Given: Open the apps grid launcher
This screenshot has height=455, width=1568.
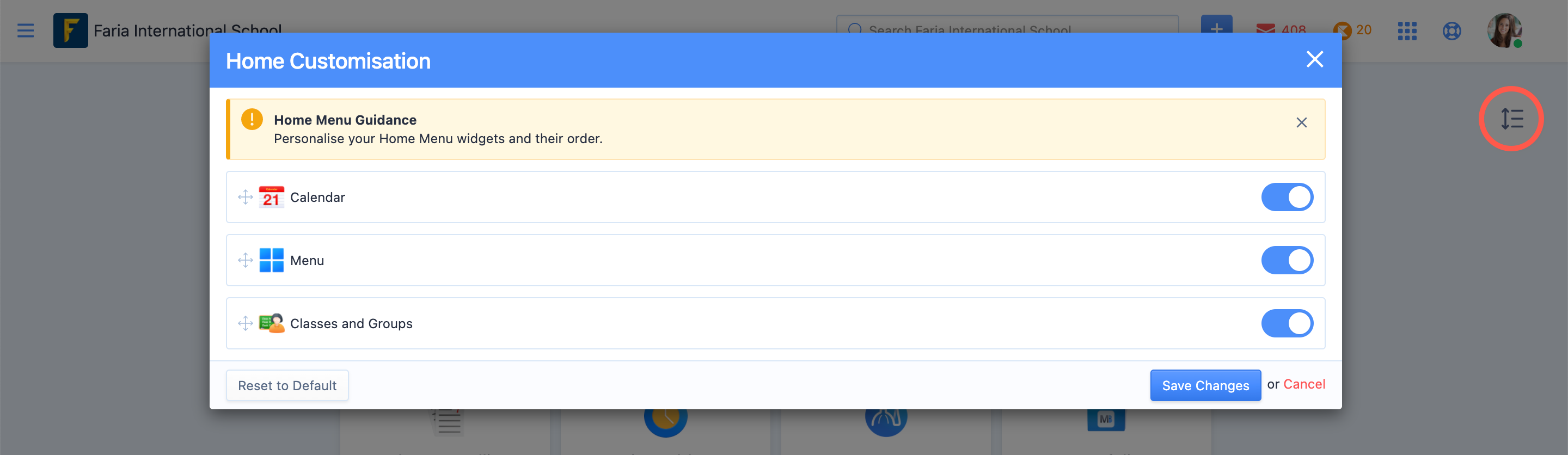Looking at the screenshot, I should [1407, 30].
